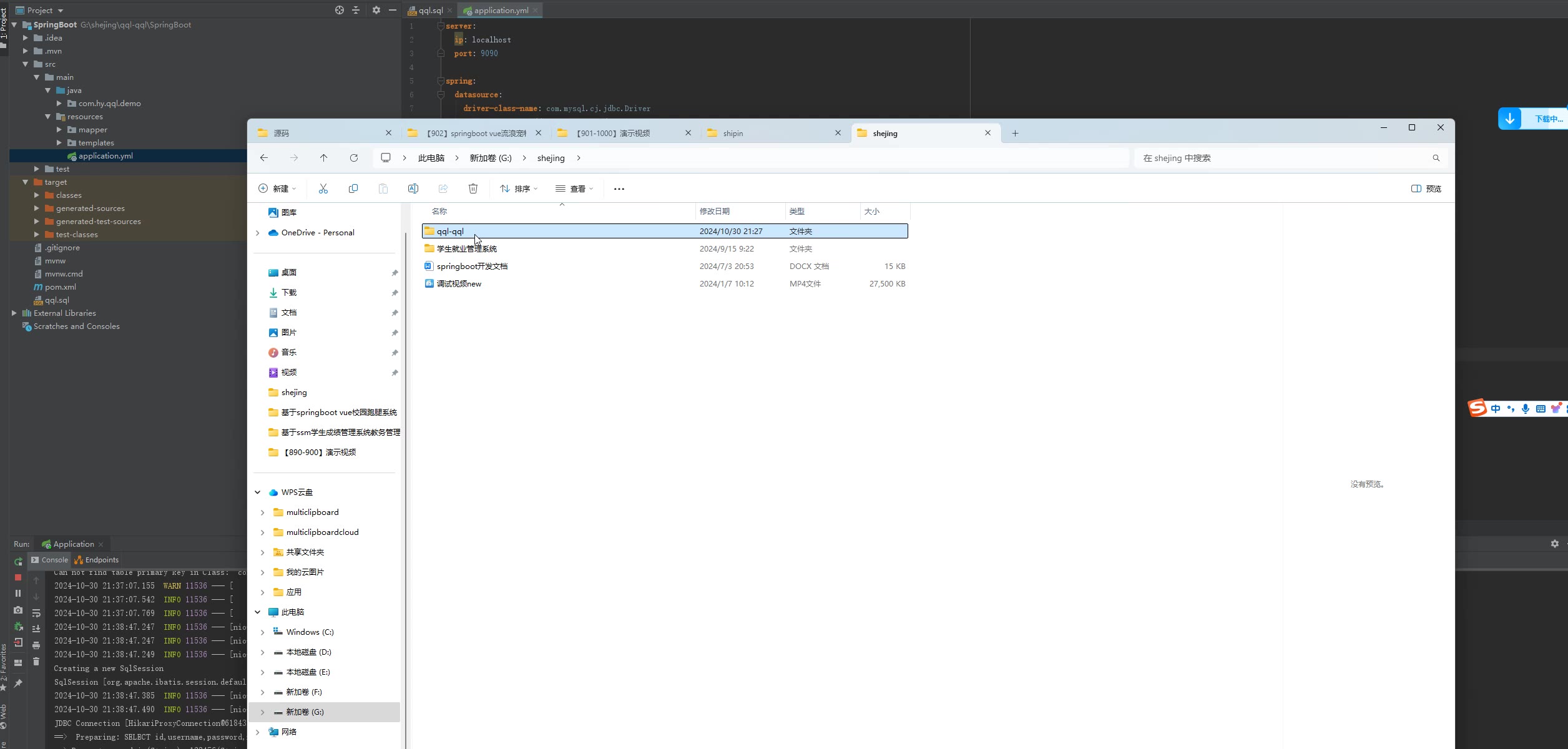
Task: Open the View (查看) dropdown
Action: [574, 188]
